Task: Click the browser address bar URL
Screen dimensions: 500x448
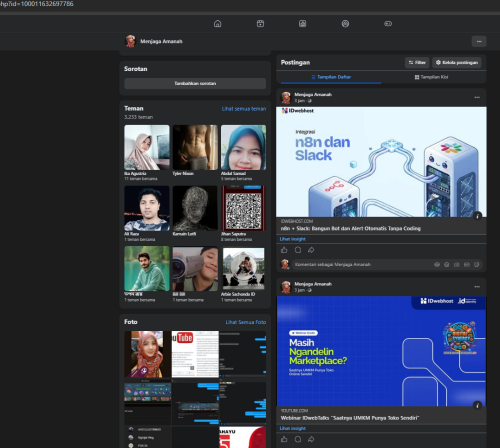Action: point(37,4)
